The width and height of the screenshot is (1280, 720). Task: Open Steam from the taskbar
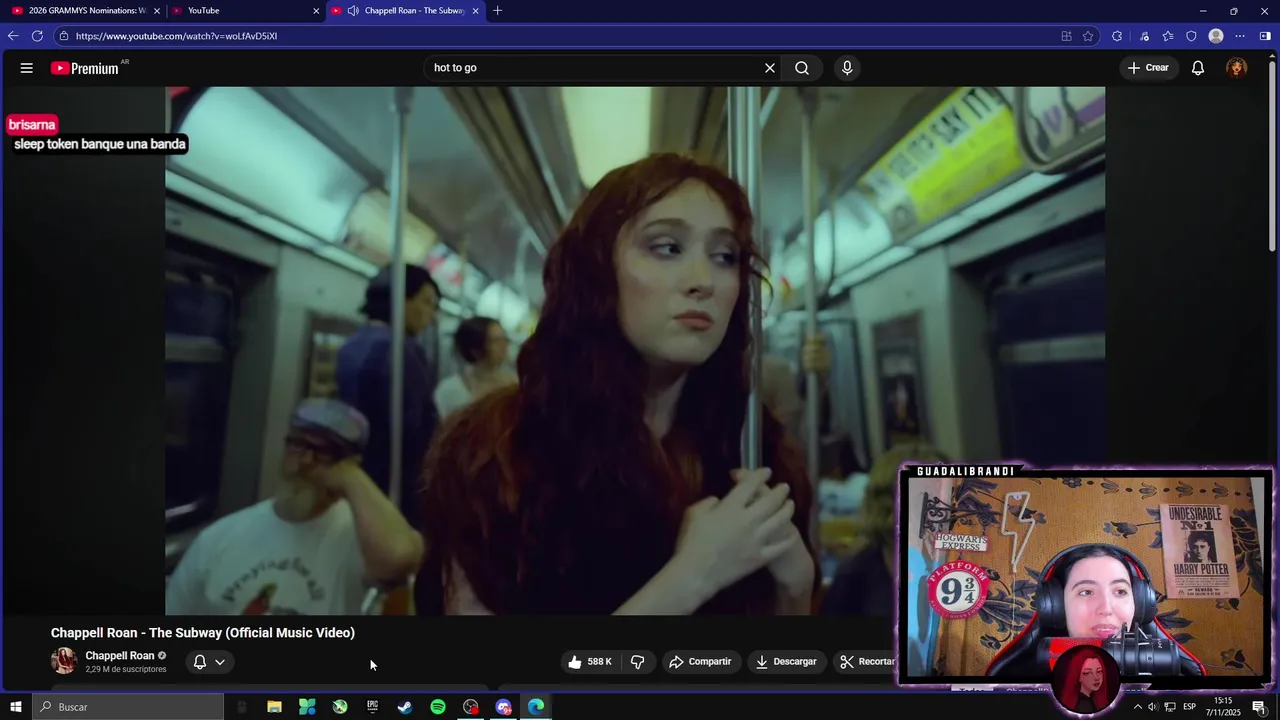(x=405, y=707)
